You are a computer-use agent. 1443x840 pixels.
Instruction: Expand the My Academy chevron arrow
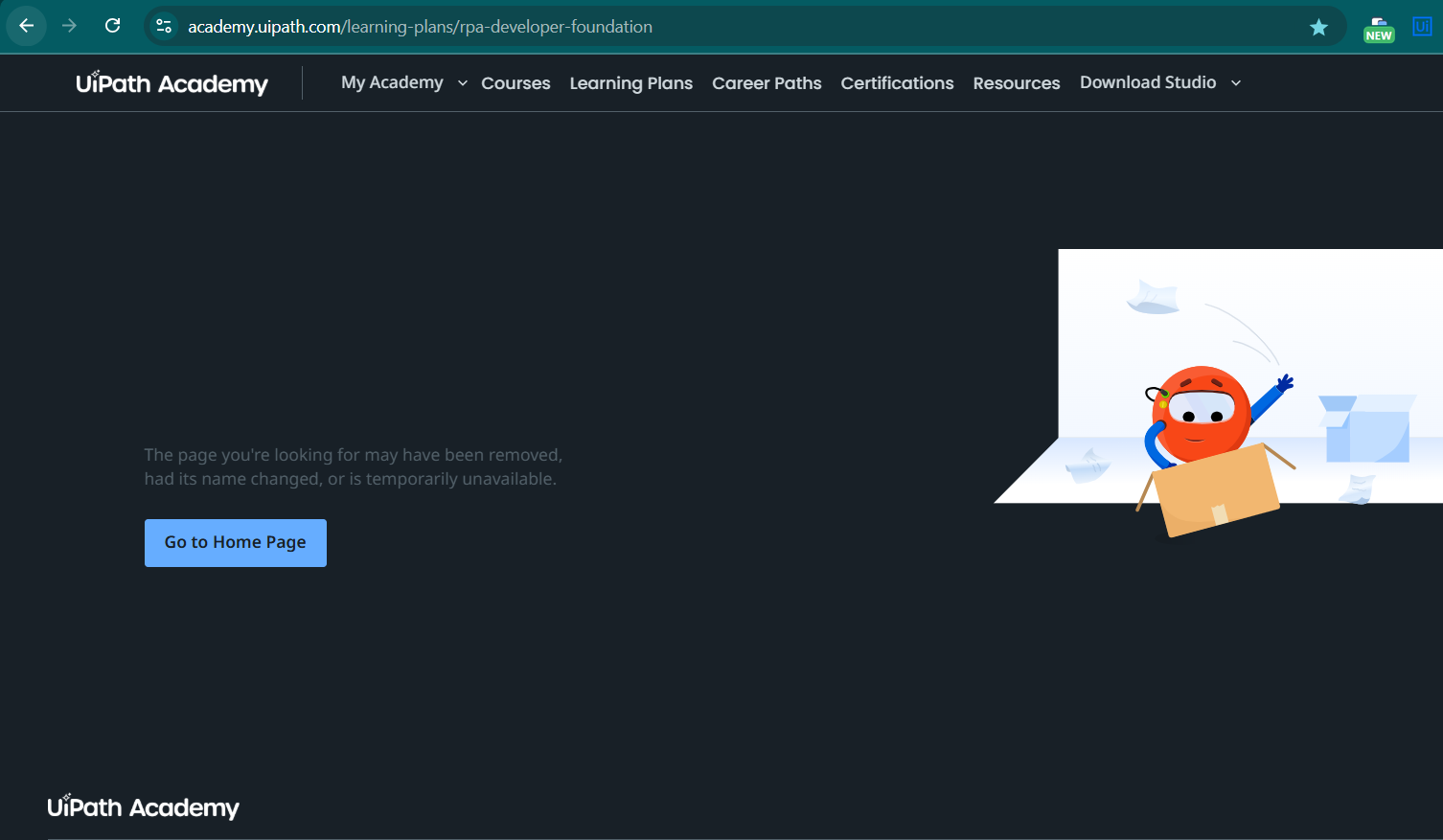462,83
